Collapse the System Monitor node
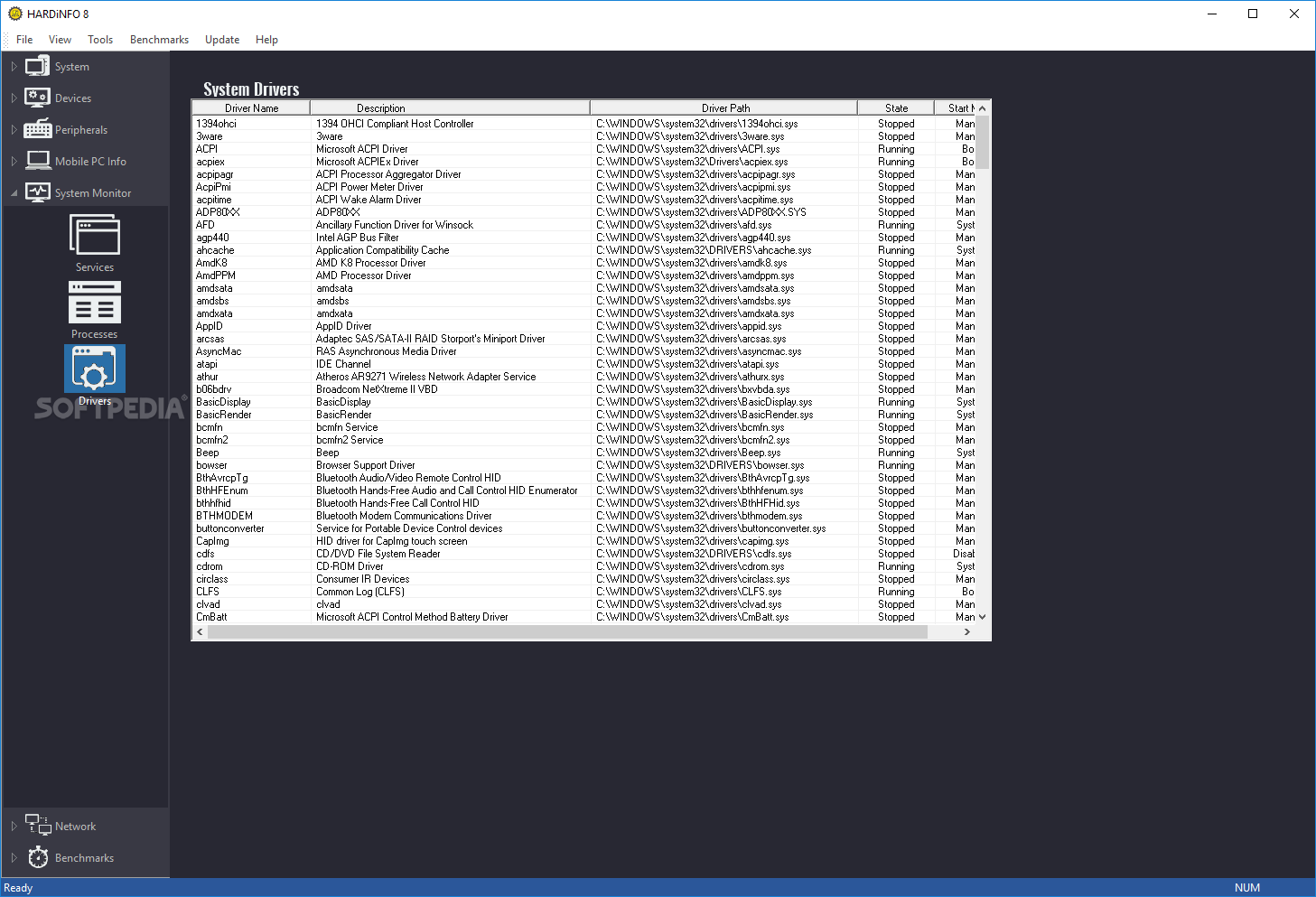1316x897 pixels. coord(14,193)
